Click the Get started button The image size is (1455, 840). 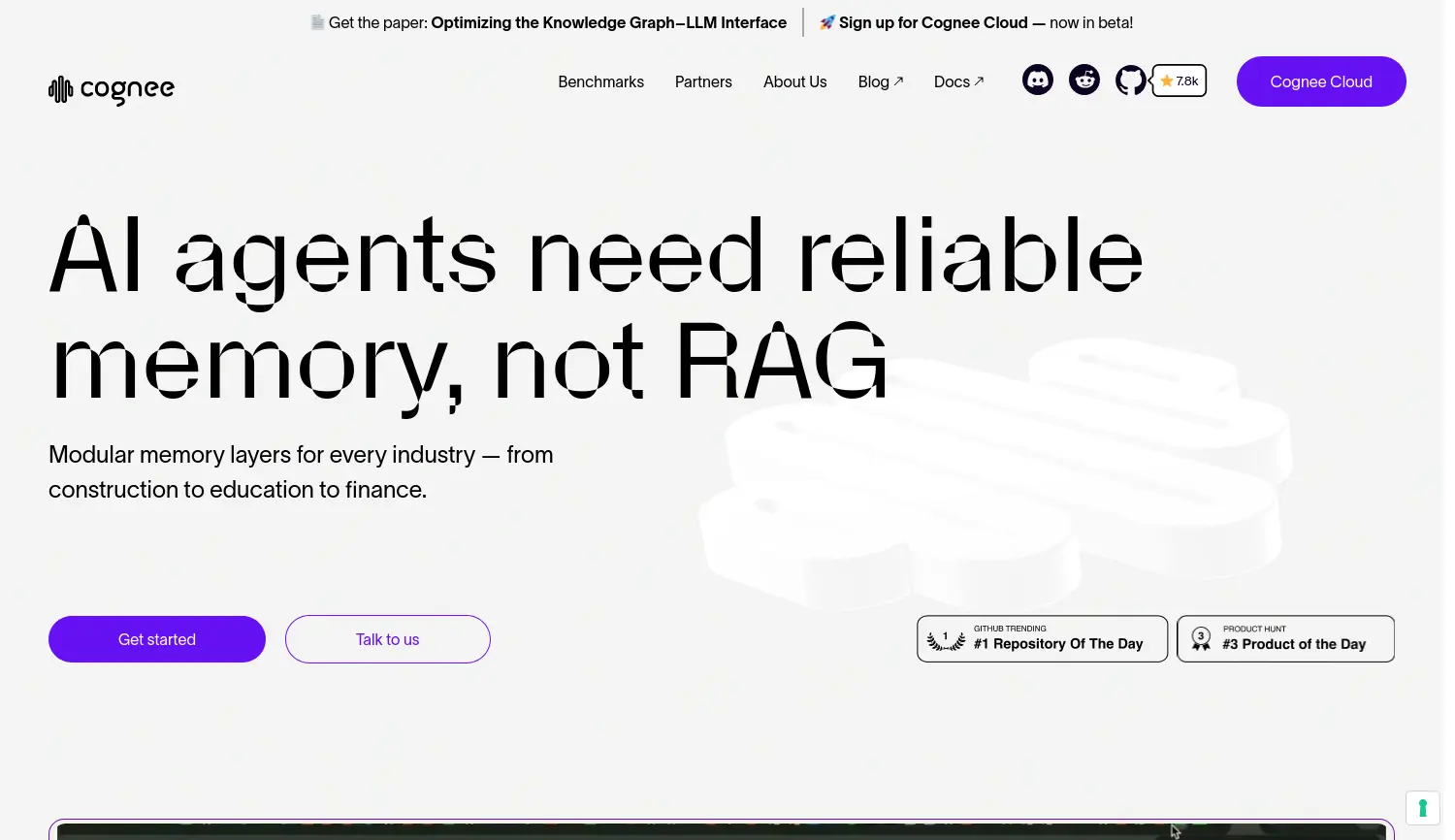[156, 639]
